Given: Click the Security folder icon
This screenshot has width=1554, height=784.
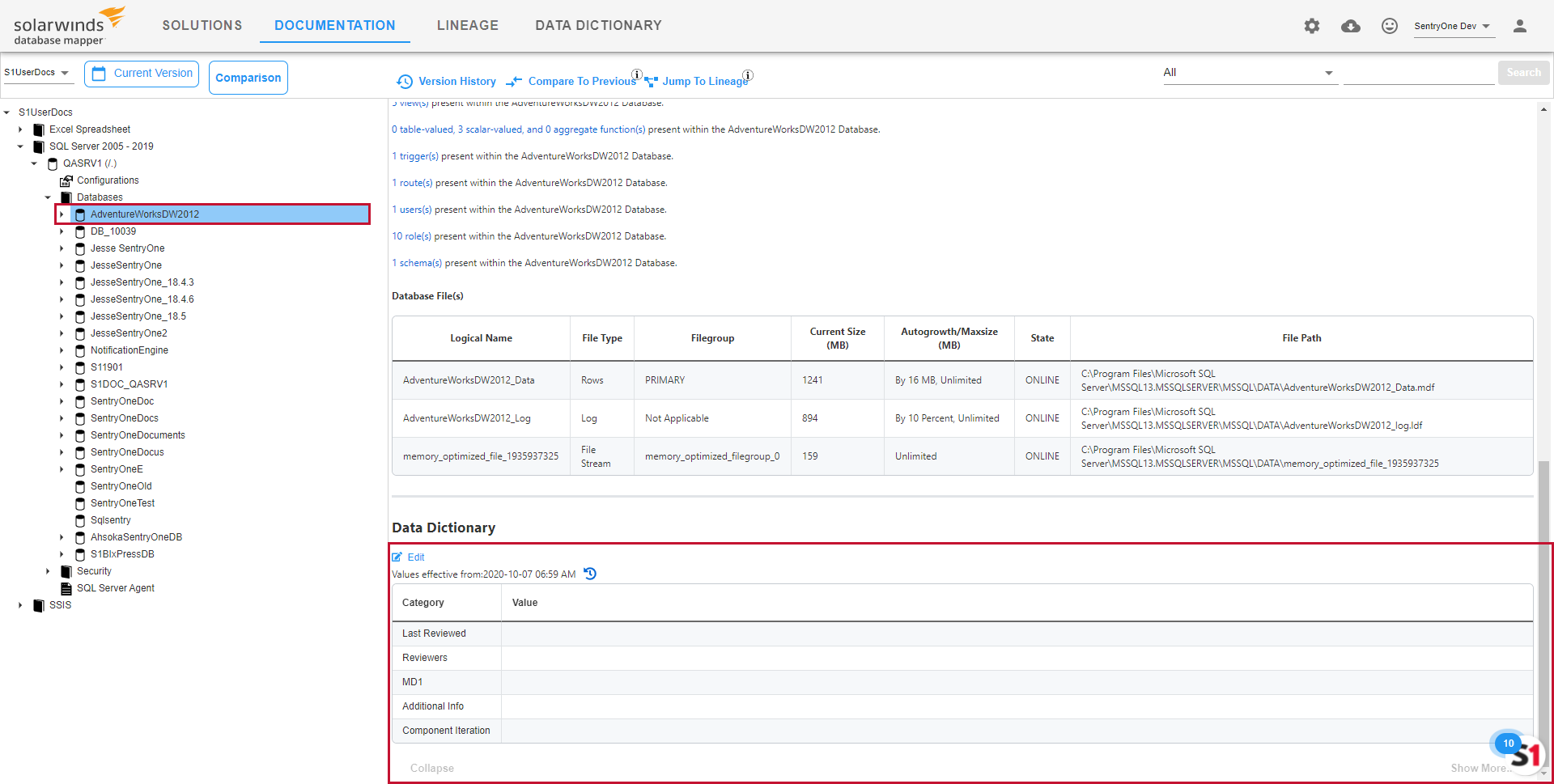Looking at the screenshot, I should 66,571.
